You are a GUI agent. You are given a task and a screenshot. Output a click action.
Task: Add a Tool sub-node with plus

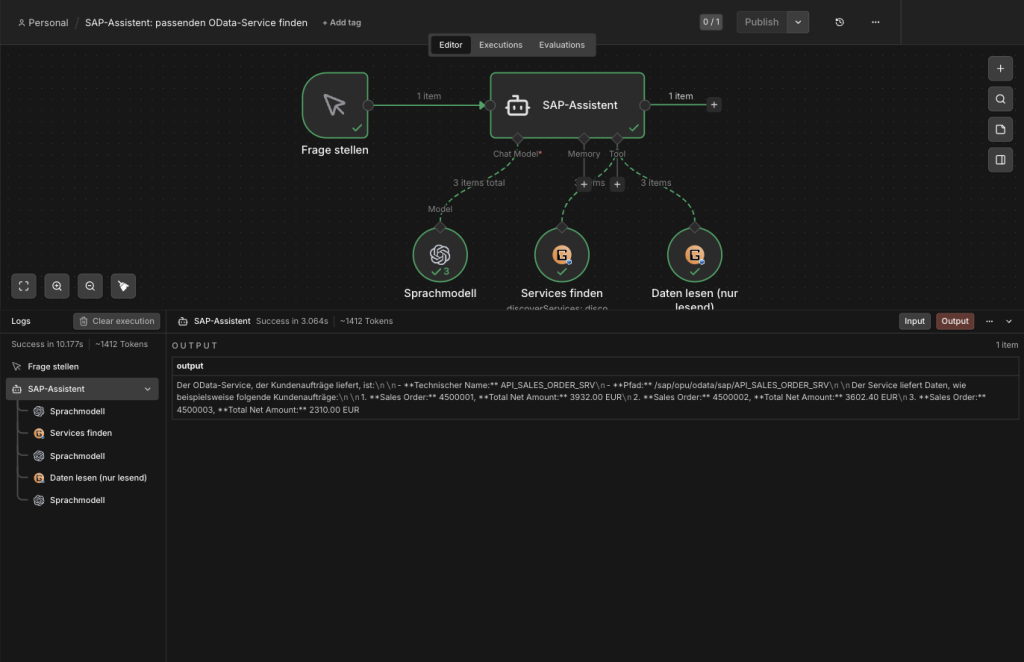[617, 184]
